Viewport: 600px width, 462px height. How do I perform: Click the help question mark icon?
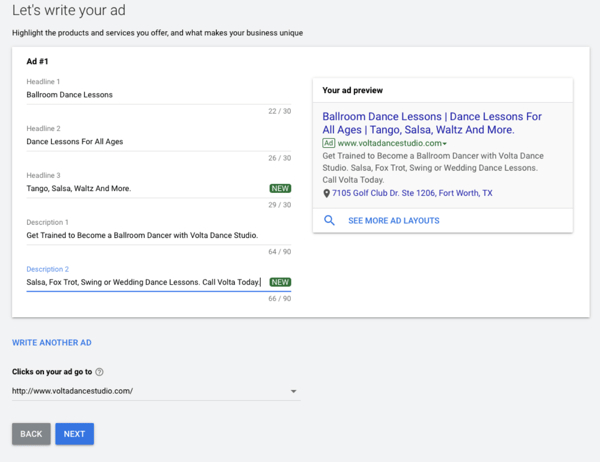click(99, 372)
